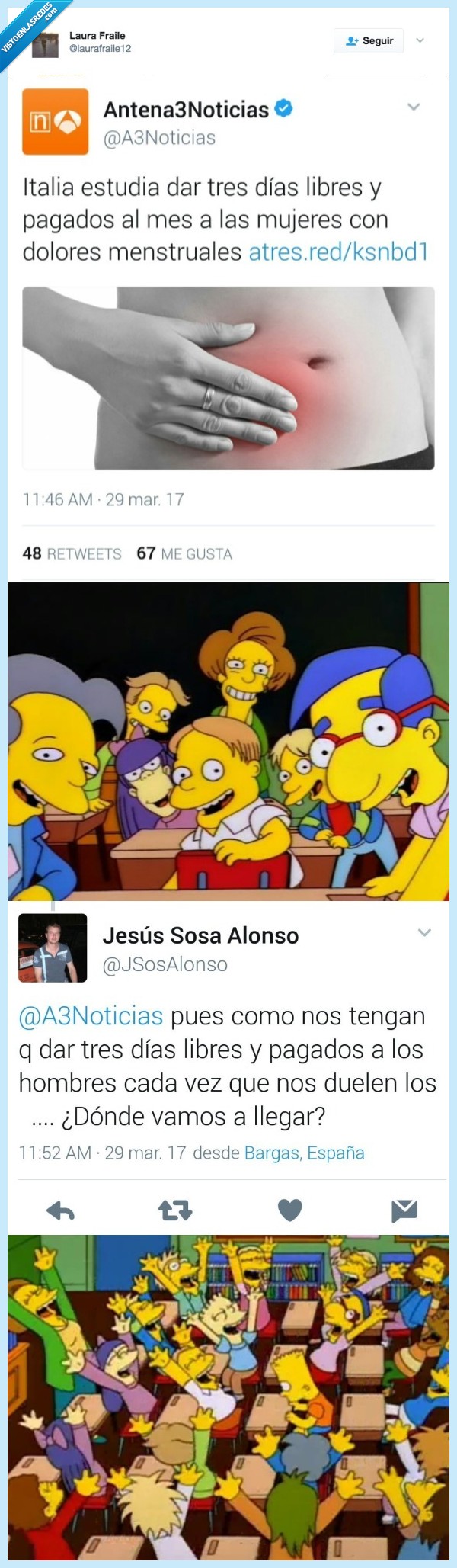The height and width of the screenshot is (1568, 457).
Task: View the 48 Retweets list
Action: pos(72,554)
